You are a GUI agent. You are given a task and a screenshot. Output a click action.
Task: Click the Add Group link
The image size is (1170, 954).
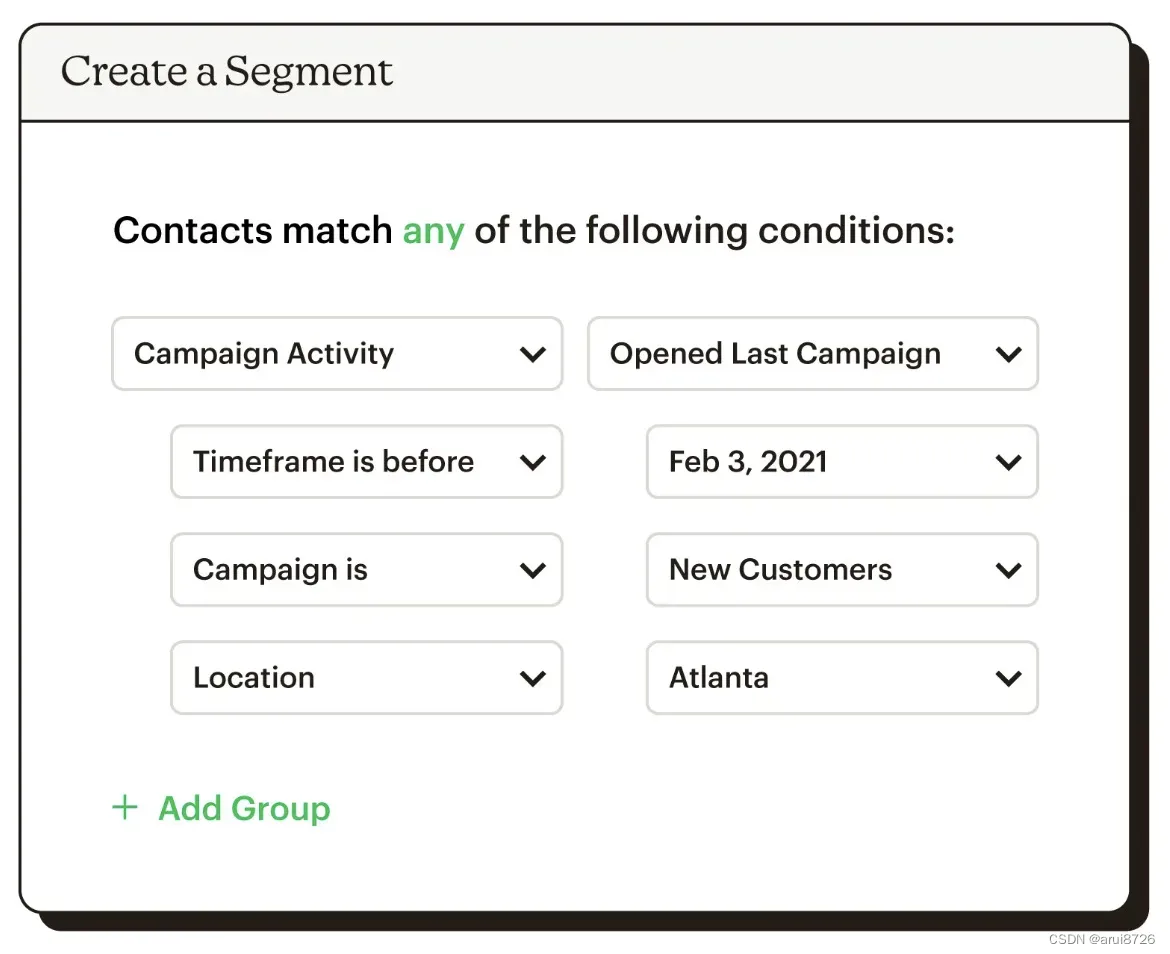point(244,808)
